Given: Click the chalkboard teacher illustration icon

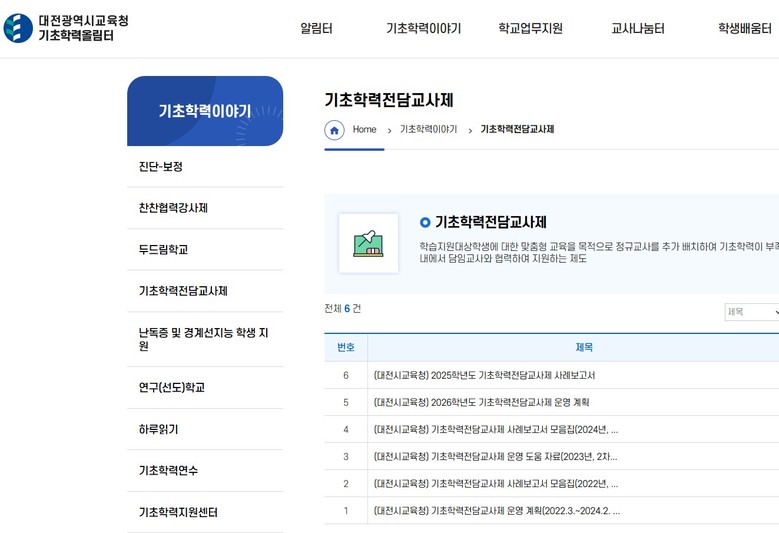Looking at the screenshot, I should click(x=368, y=243).
